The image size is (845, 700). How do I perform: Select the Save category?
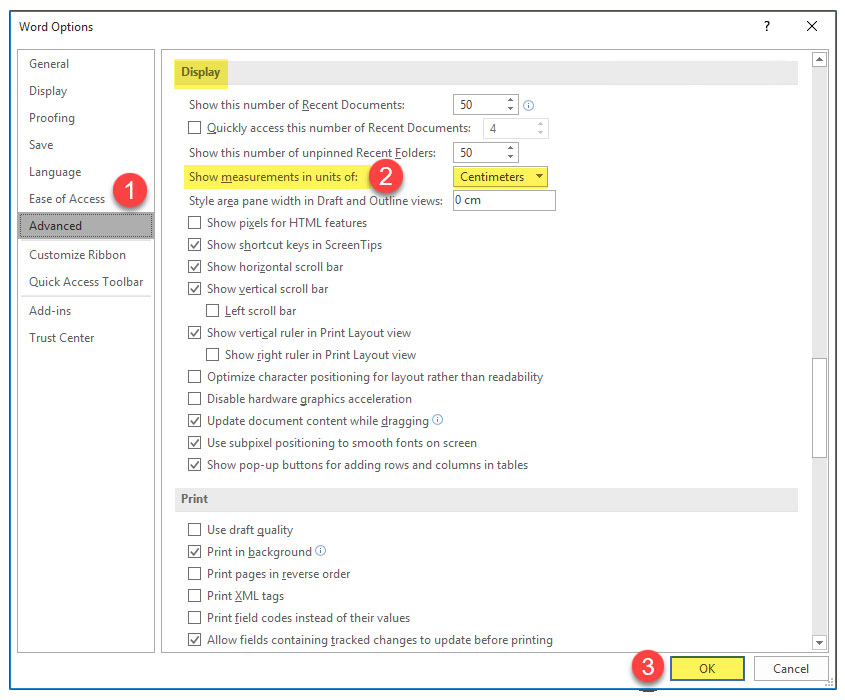86,145
